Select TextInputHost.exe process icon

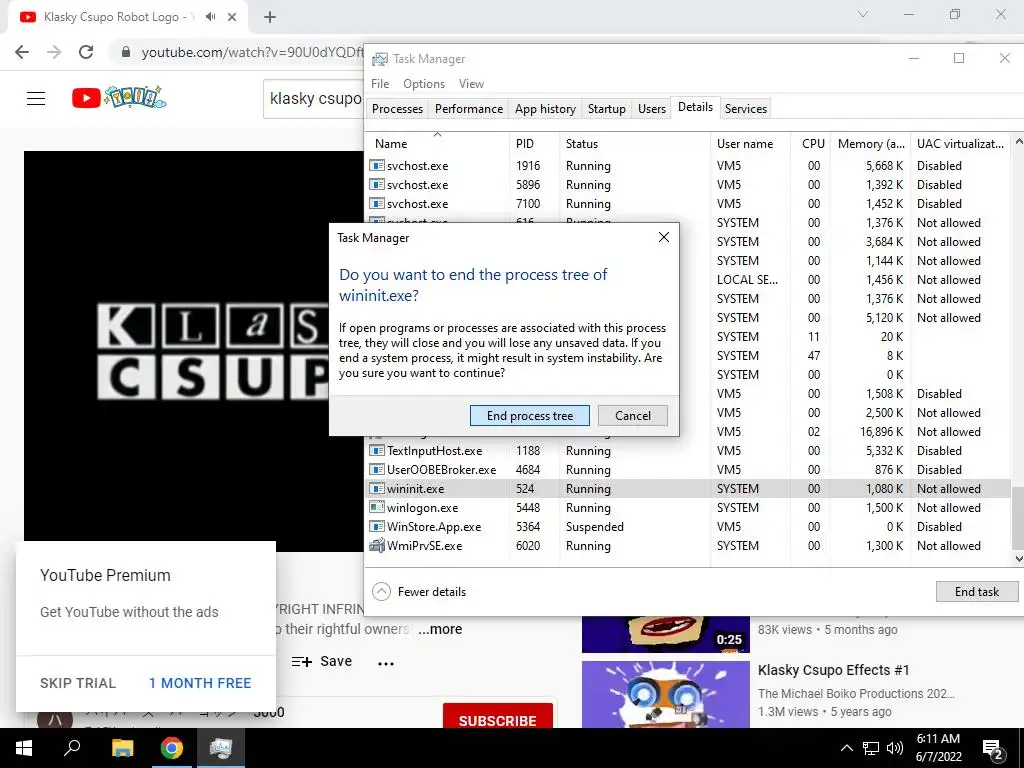pyautogui.click(x=377, y=451)
